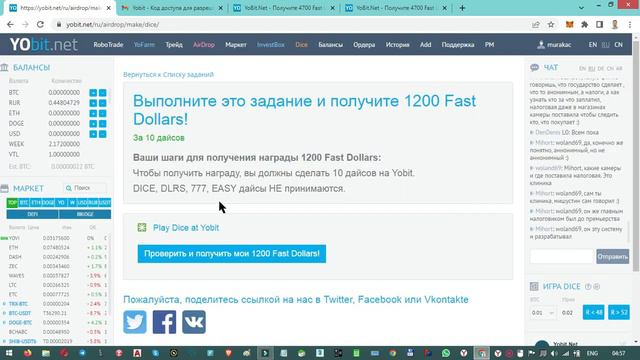
Task: Click the bookmark star in address bar
Action: coord(551,24)
